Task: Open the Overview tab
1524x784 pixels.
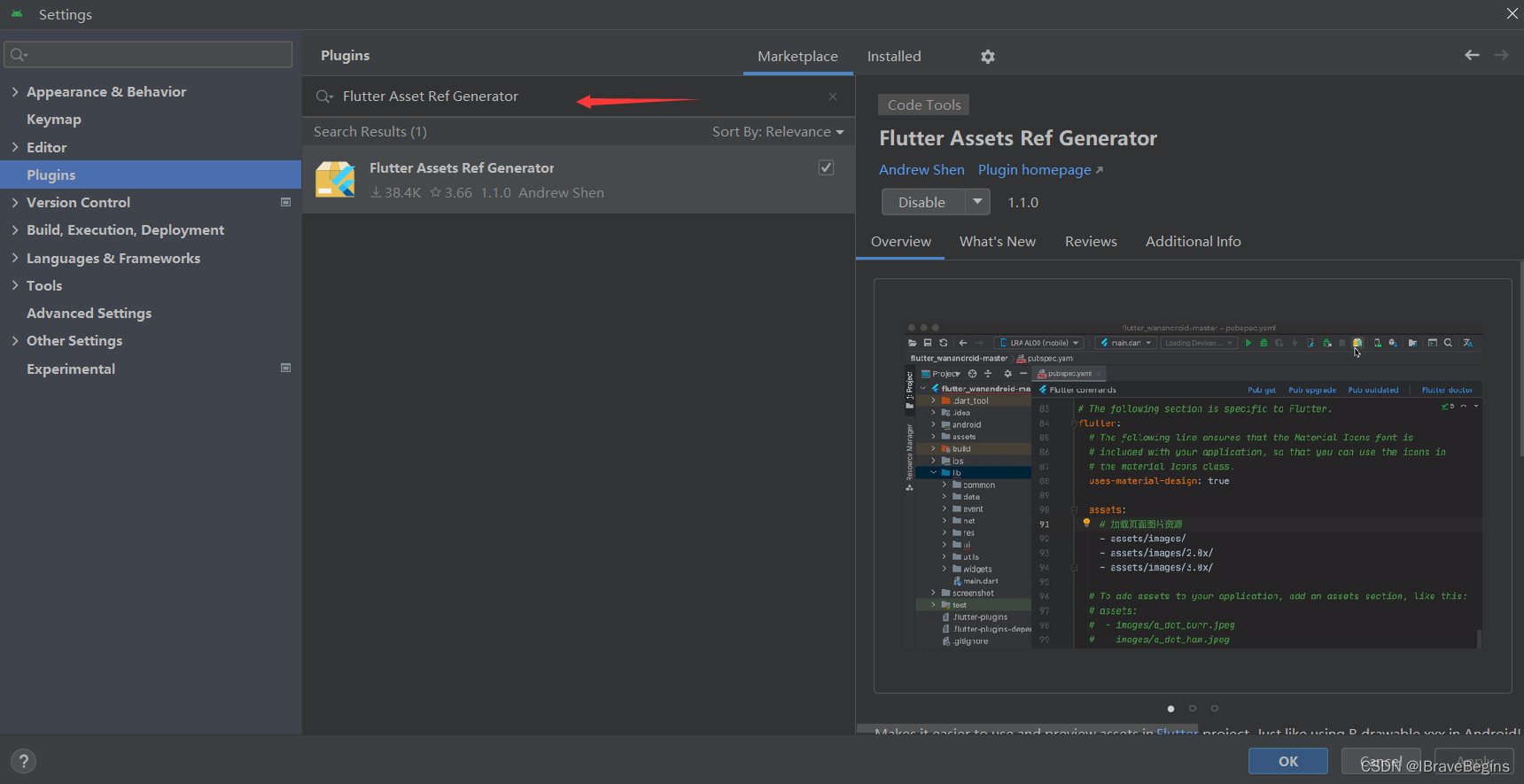Action: pyautogui.click(x=900, y=241)
